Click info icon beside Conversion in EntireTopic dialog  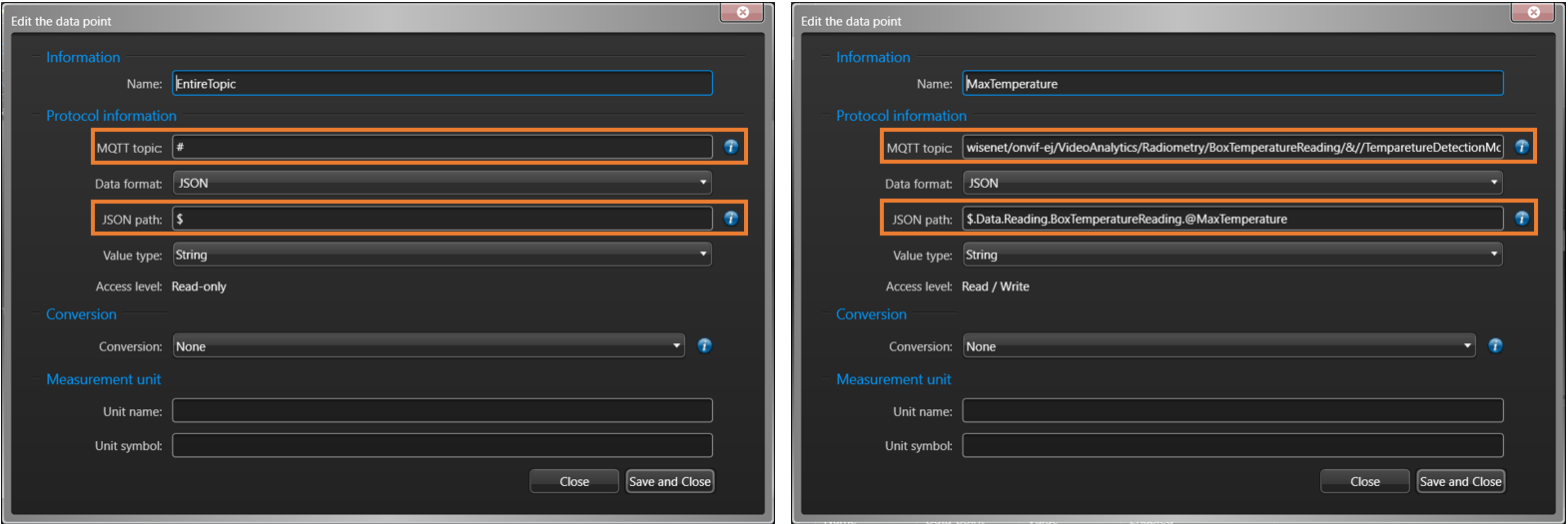[x=705, y=346]
